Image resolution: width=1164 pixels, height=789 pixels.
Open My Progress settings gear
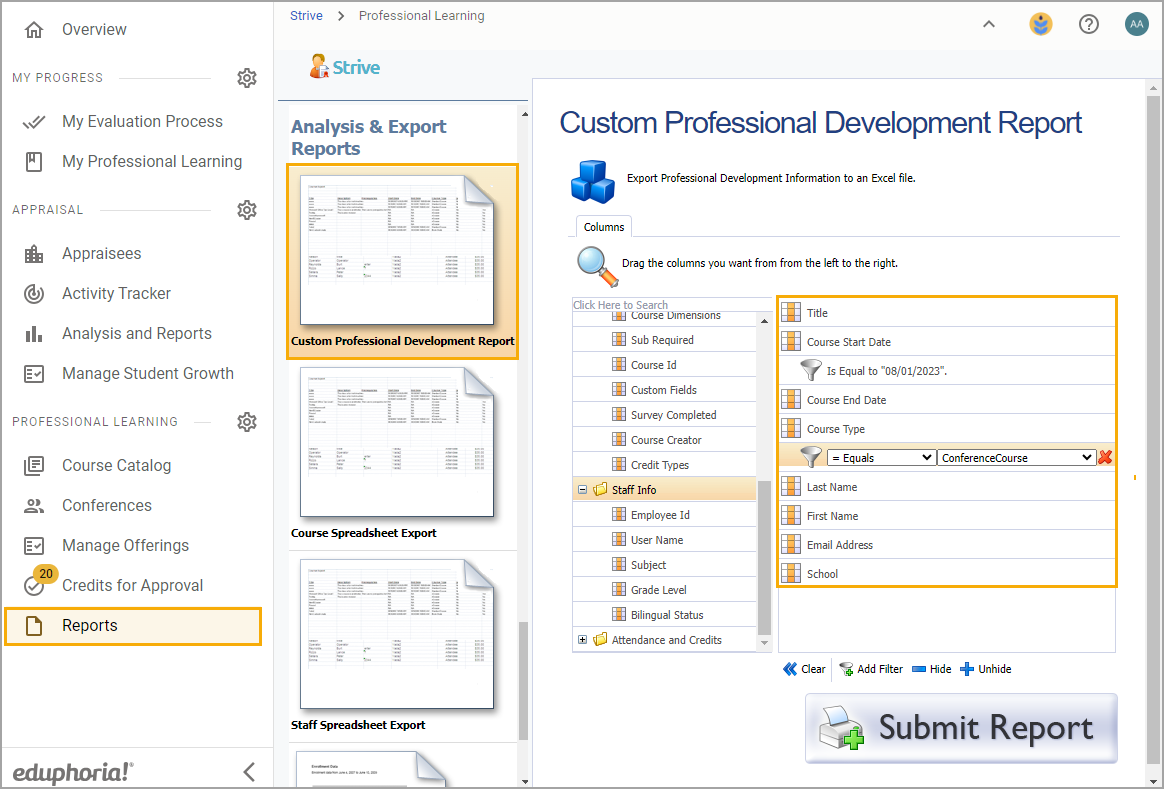pos(246,78)
